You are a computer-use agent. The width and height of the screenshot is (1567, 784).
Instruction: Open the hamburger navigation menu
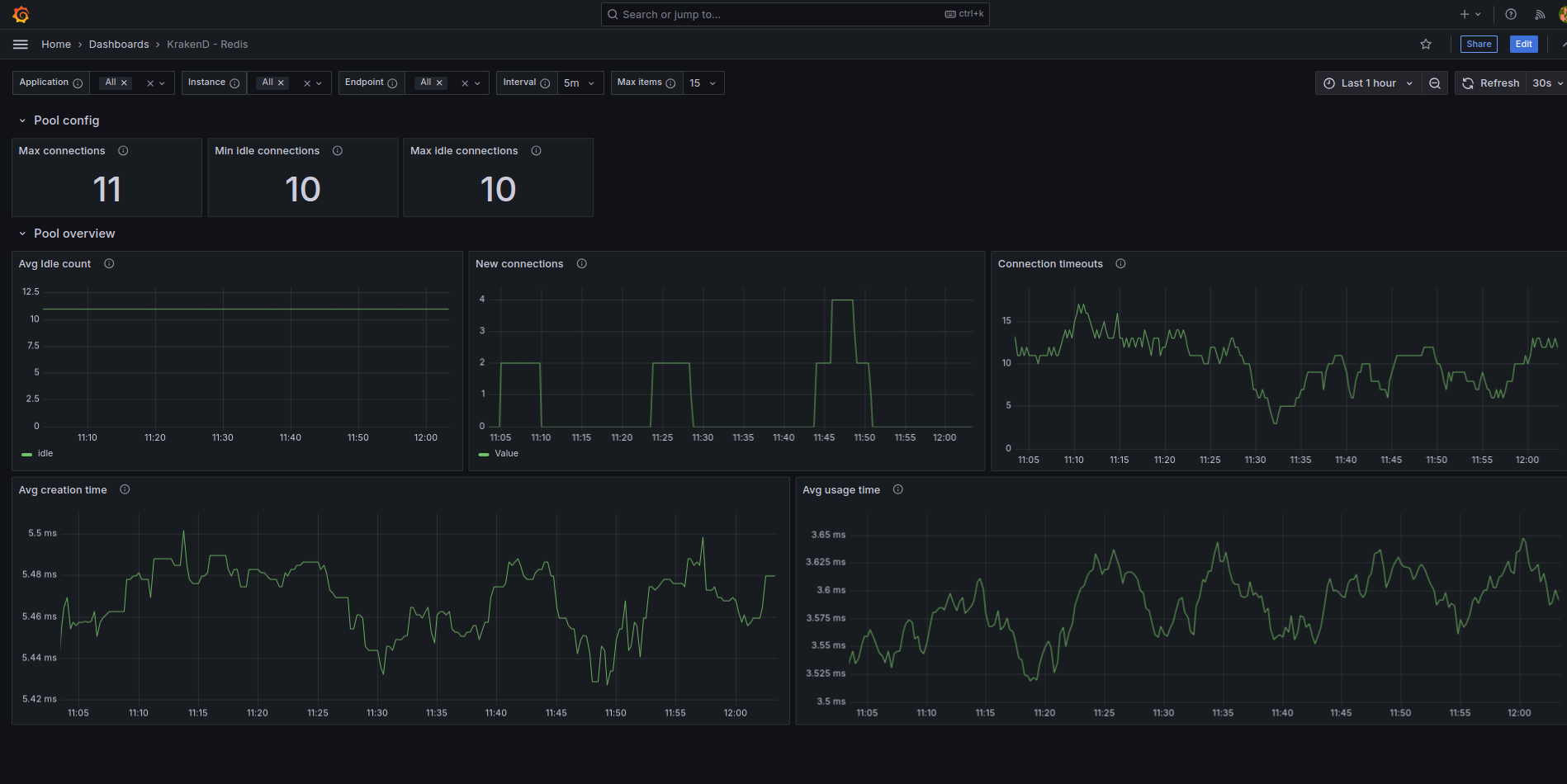pyautogui.click(x=21, y=45)
